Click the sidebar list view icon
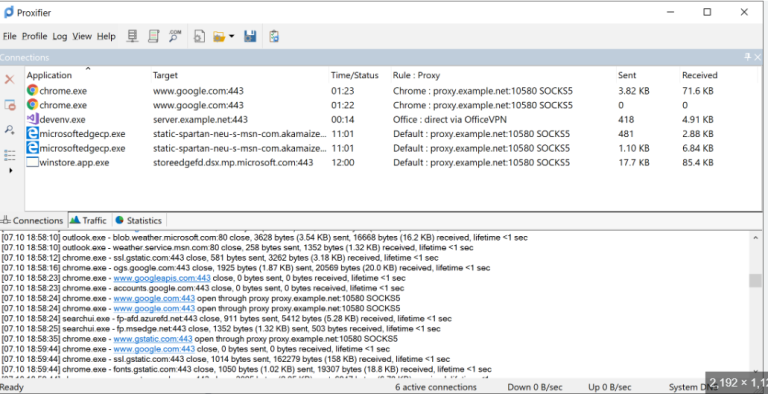Screen dimensions: 768x394 9,155
